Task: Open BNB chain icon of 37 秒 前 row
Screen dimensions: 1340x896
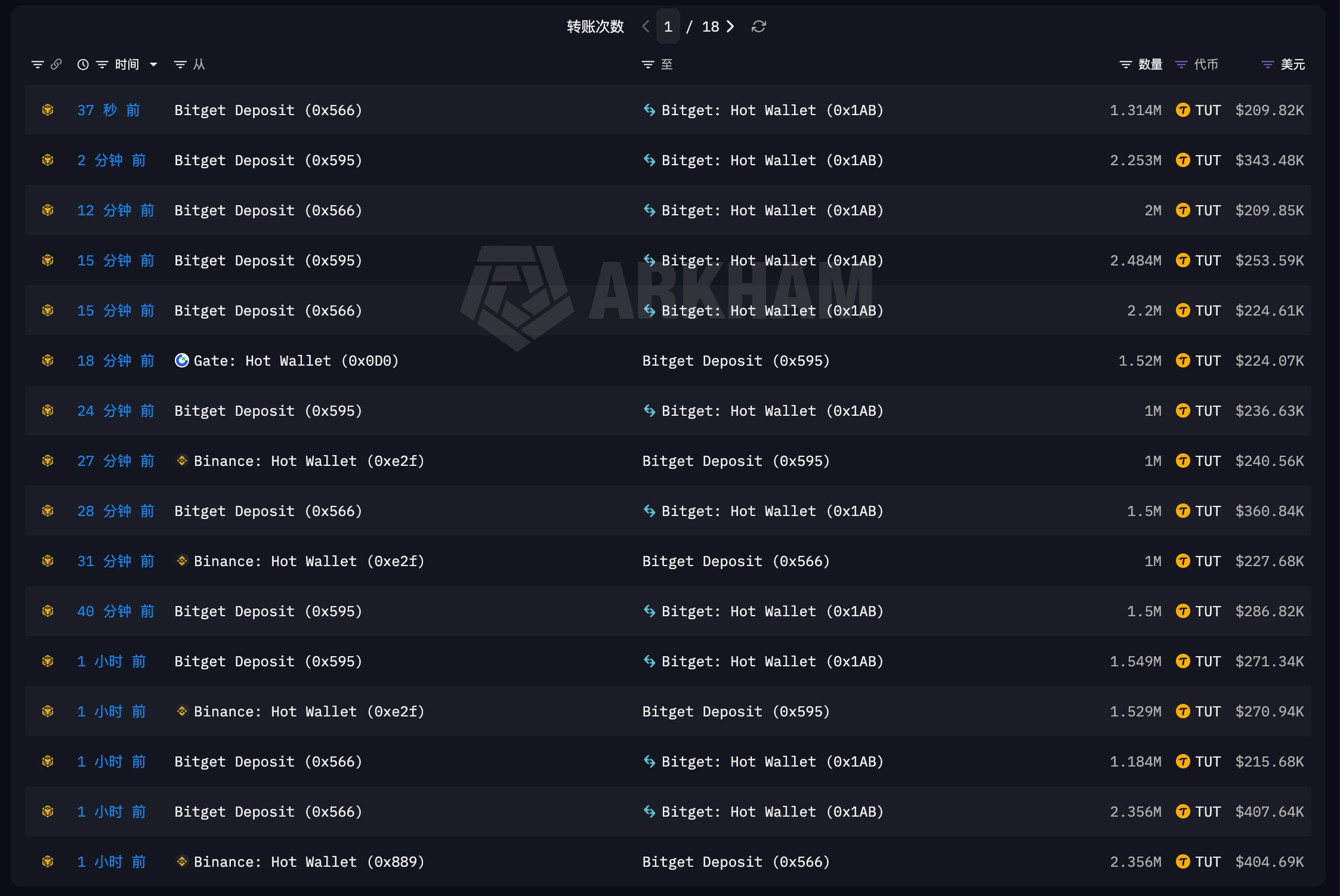Action: pyautogui.click(x=48, y=110)
